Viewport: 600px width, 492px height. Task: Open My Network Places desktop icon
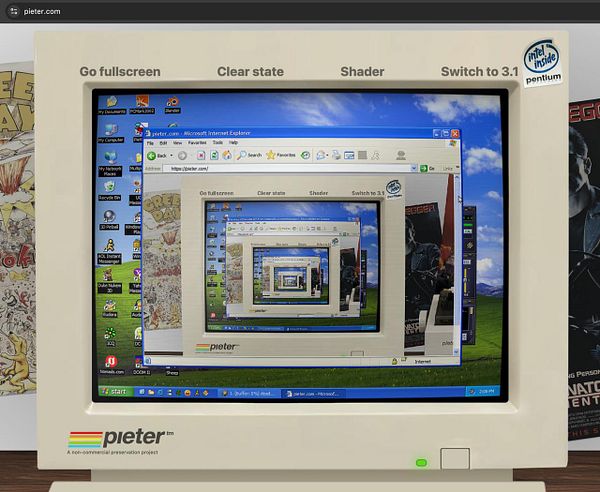[110, 164]
